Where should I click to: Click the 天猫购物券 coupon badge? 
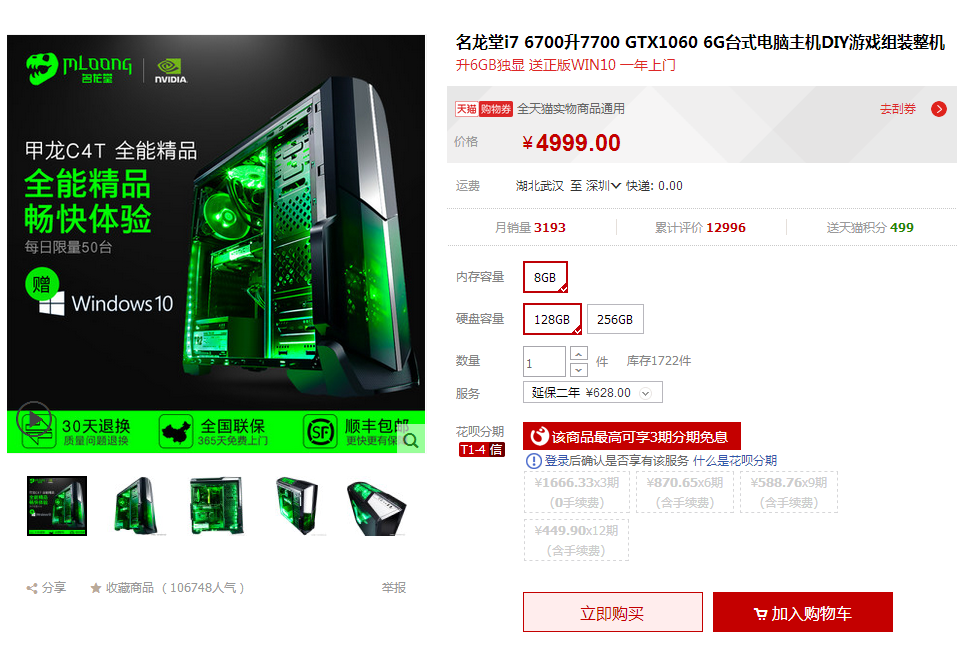tap(484, 109)
